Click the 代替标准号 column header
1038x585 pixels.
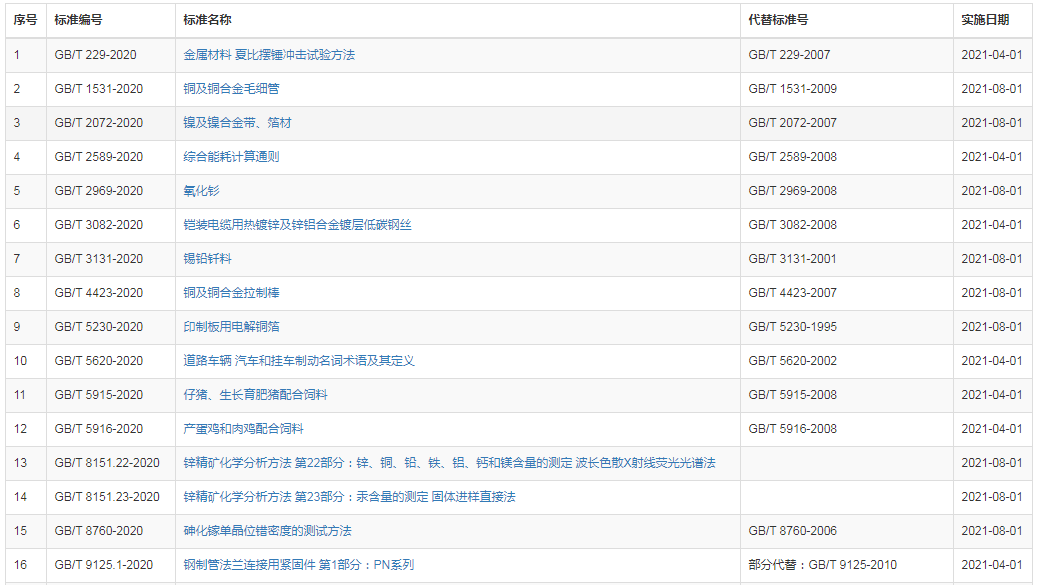pos(778,20)
